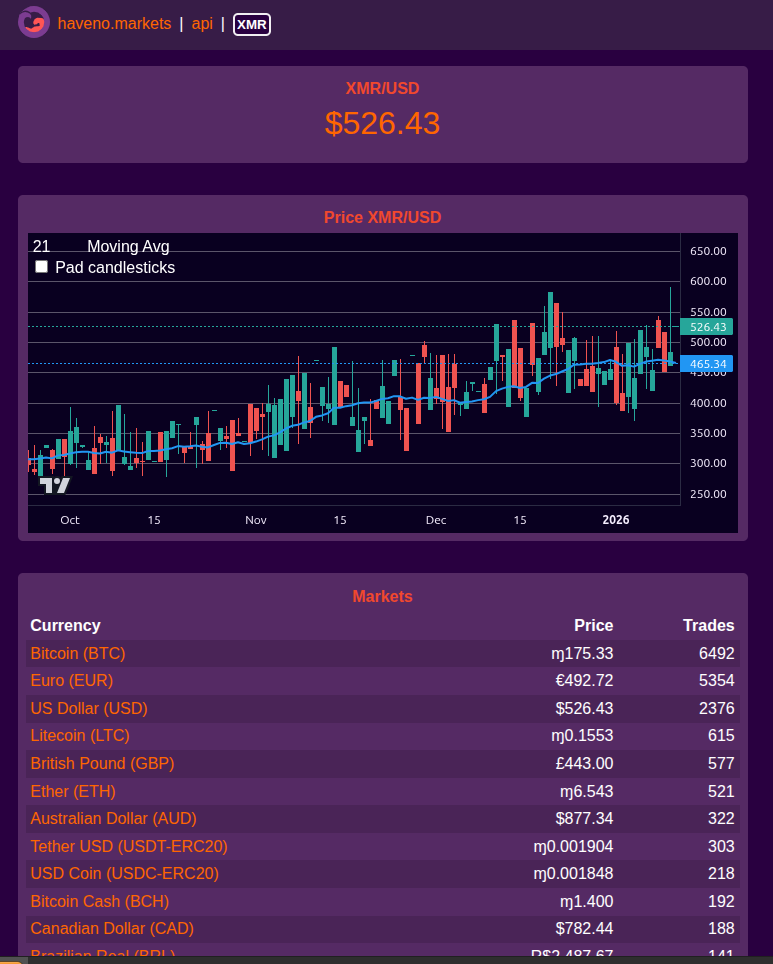Open the USD Coin (USDC-ERC20) market
773x964 pixels.
[125, 874]
